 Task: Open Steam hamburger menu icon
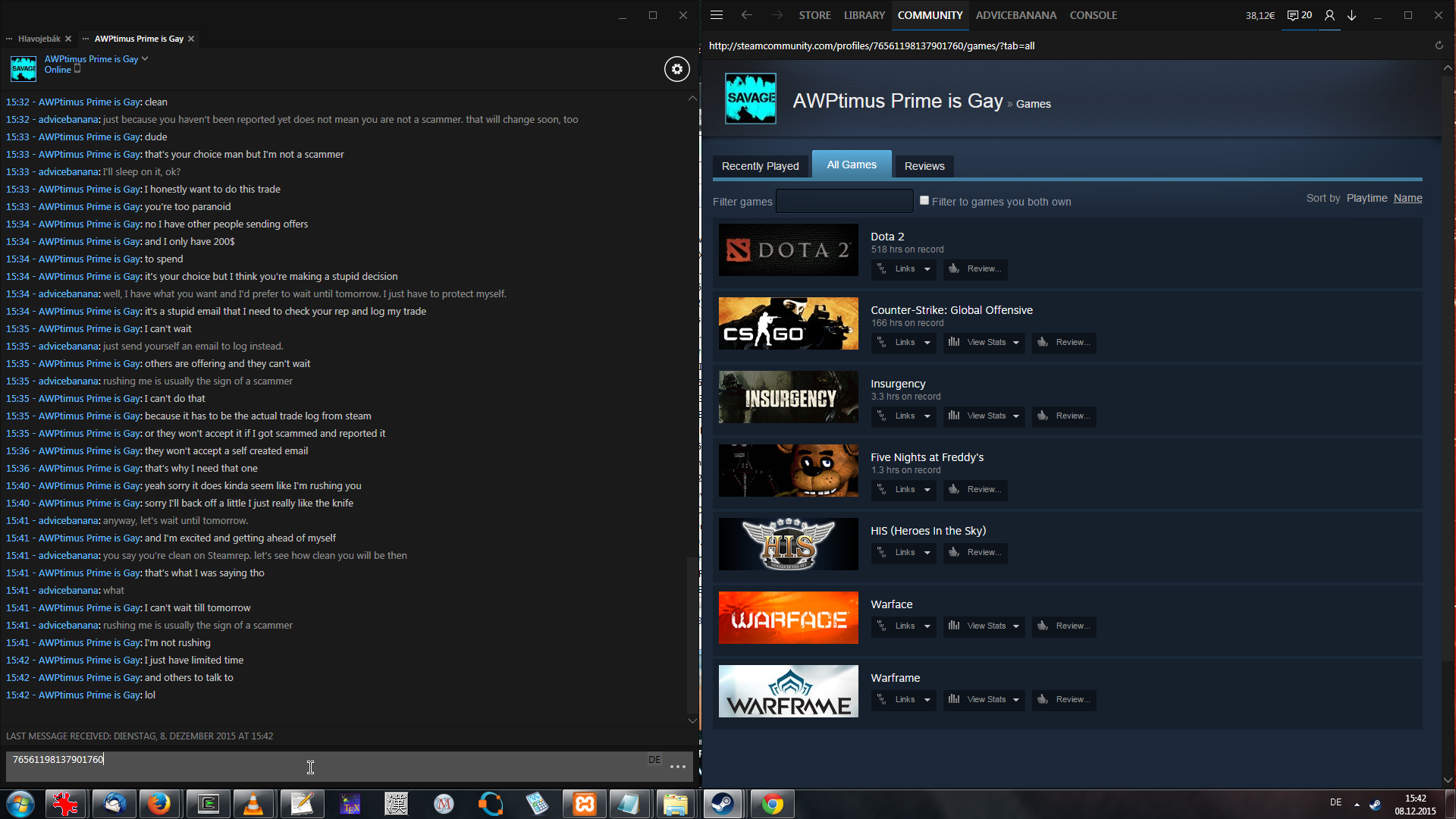click(x=717, y=15)
